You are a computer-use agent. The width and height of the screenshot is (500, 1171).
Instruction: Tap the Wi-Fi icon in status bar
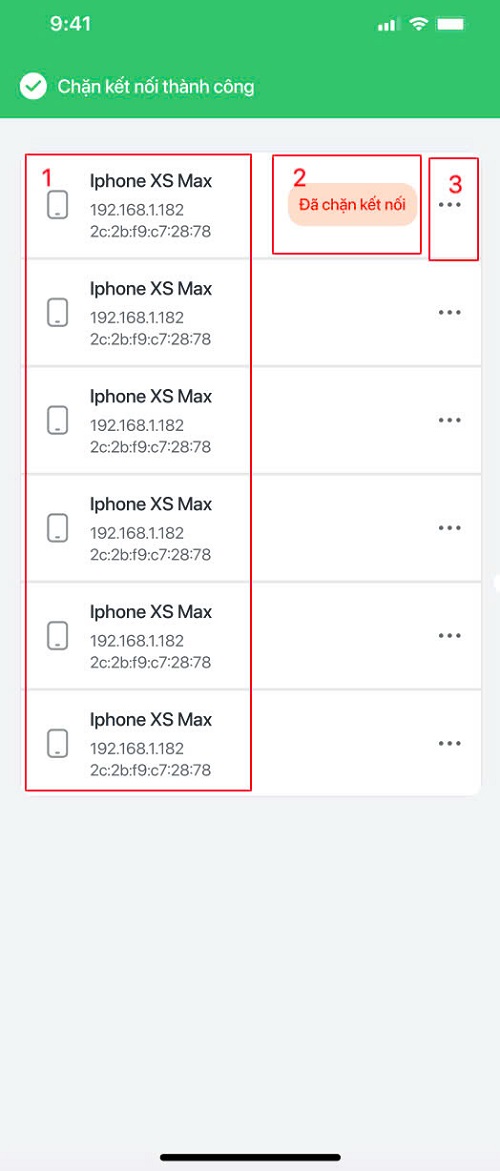419,25
